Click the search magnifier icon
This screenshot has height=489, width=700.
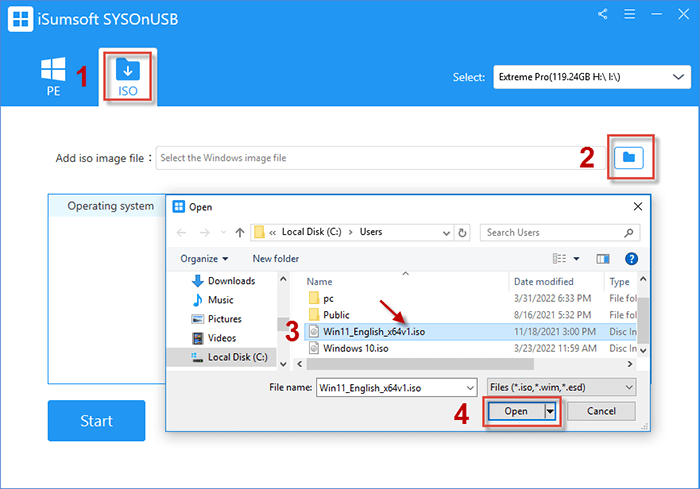pyautogui.click(x=629, y=233)
